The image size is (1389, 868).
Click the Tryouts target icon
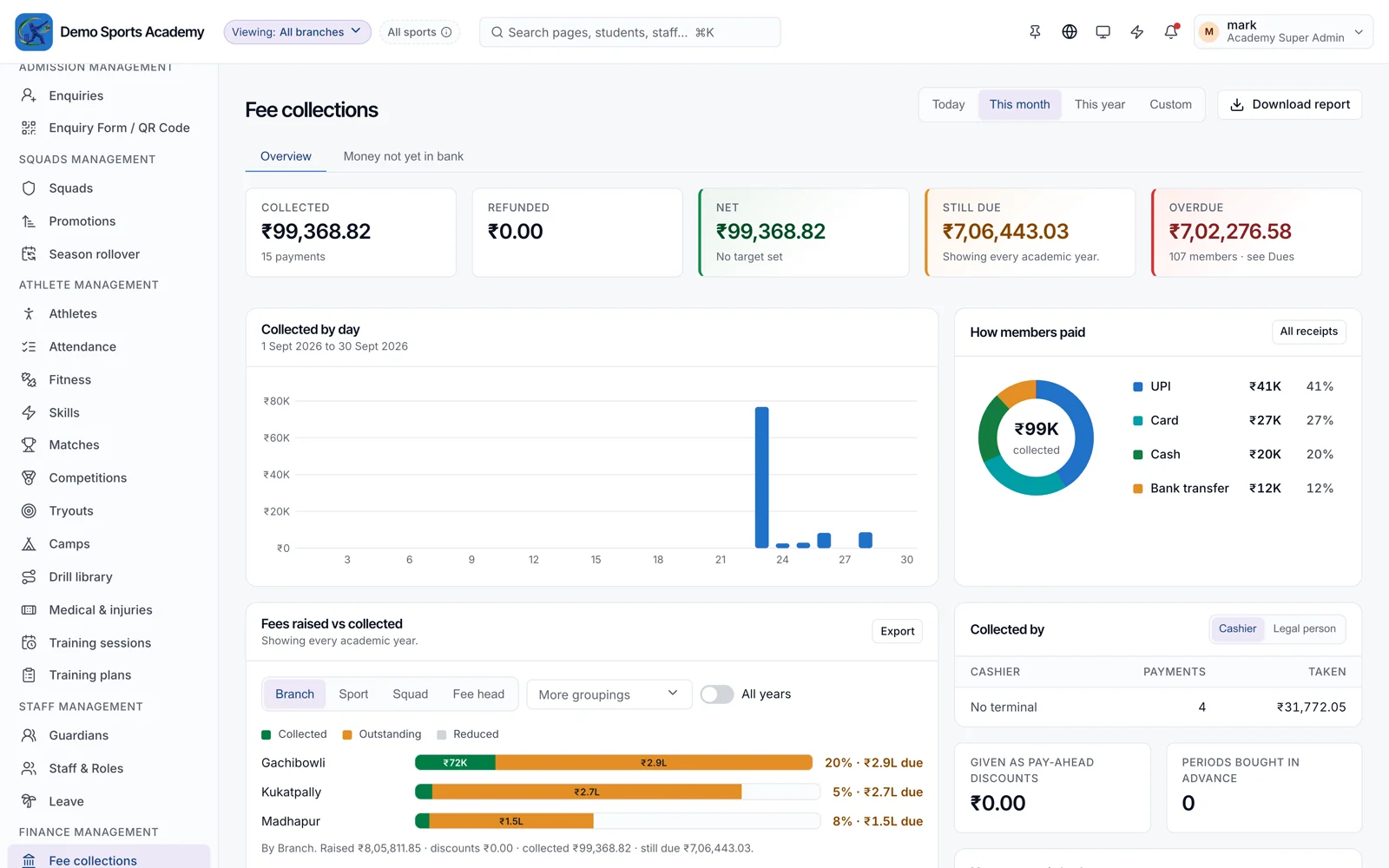click(x=29, y=510)
